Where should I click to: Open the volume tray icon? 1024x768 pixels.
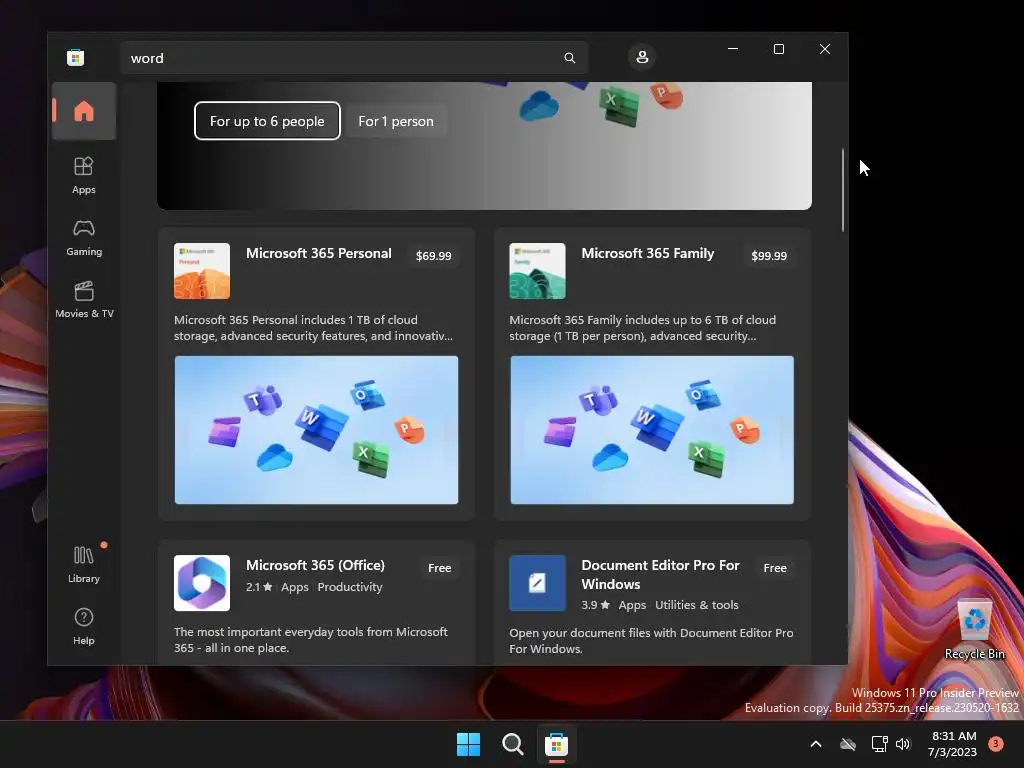903,744
